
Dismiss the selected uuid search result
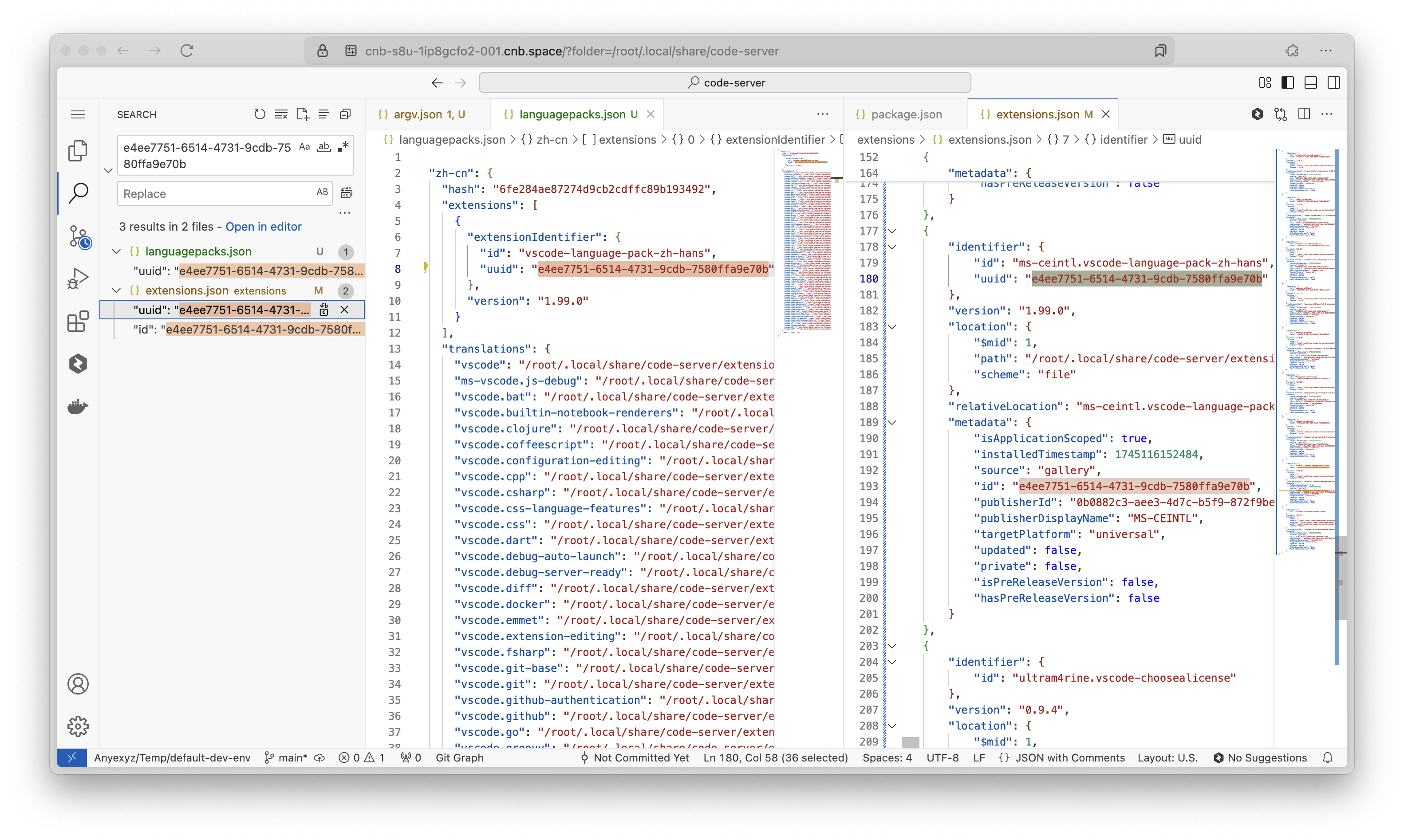tap(344, 310)
